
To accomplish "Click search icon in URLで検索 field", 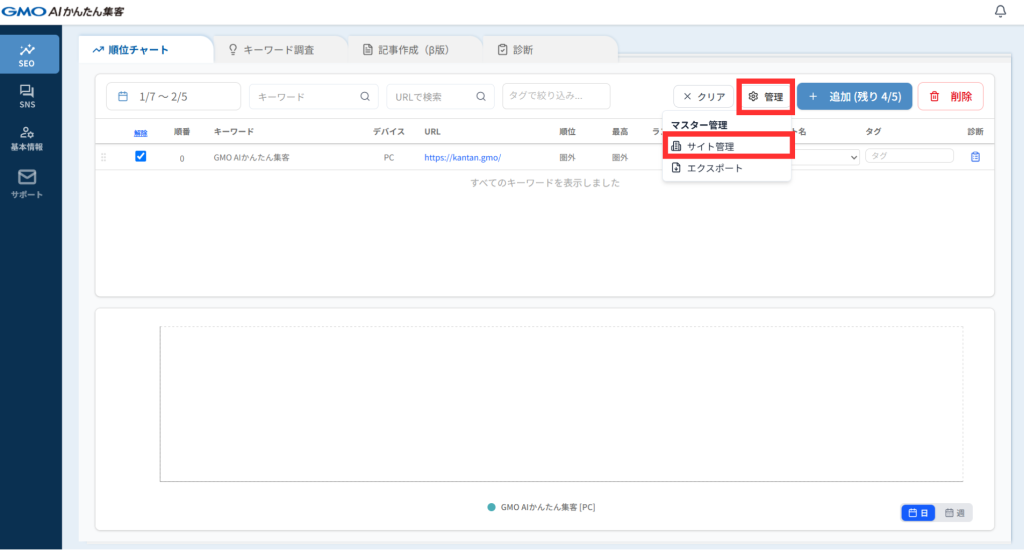I will click(481, 97).
